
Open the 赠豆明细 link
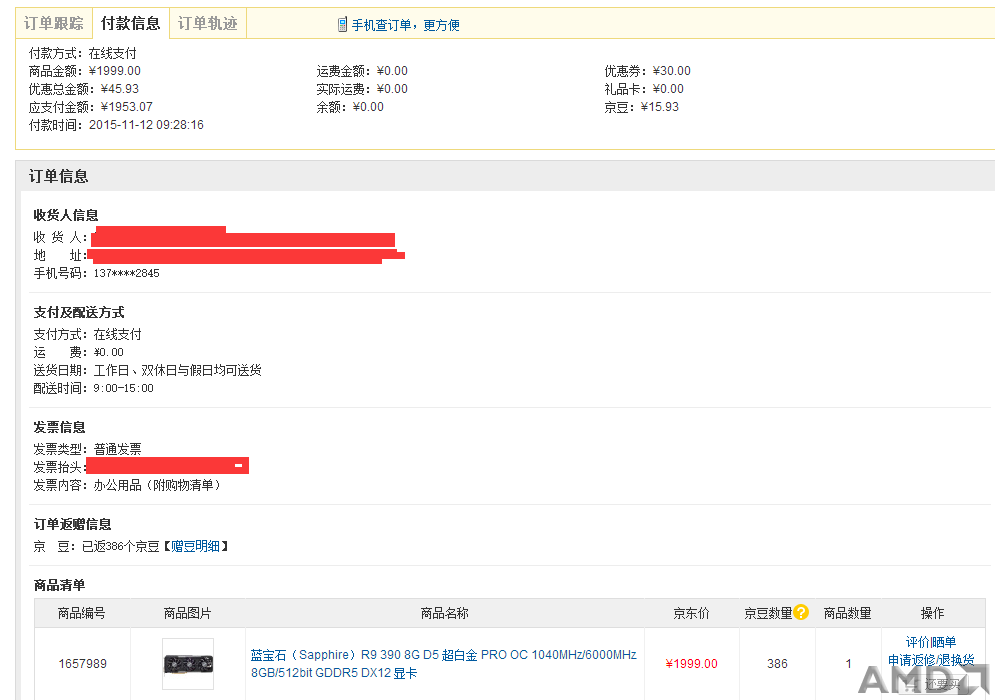click(x=195, y=546)
